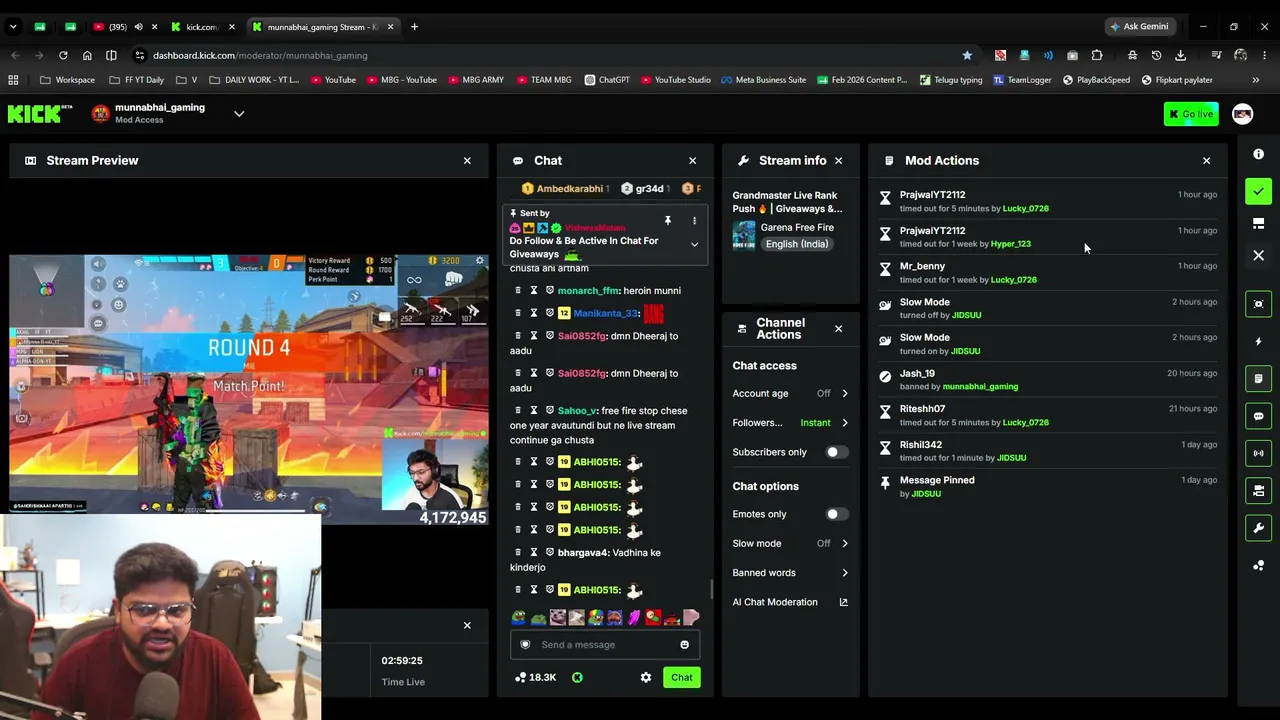The width and height of the screenshot is (1280, 720).
Task: Unpin the pinned chat message
Action: tap(668, 220)
